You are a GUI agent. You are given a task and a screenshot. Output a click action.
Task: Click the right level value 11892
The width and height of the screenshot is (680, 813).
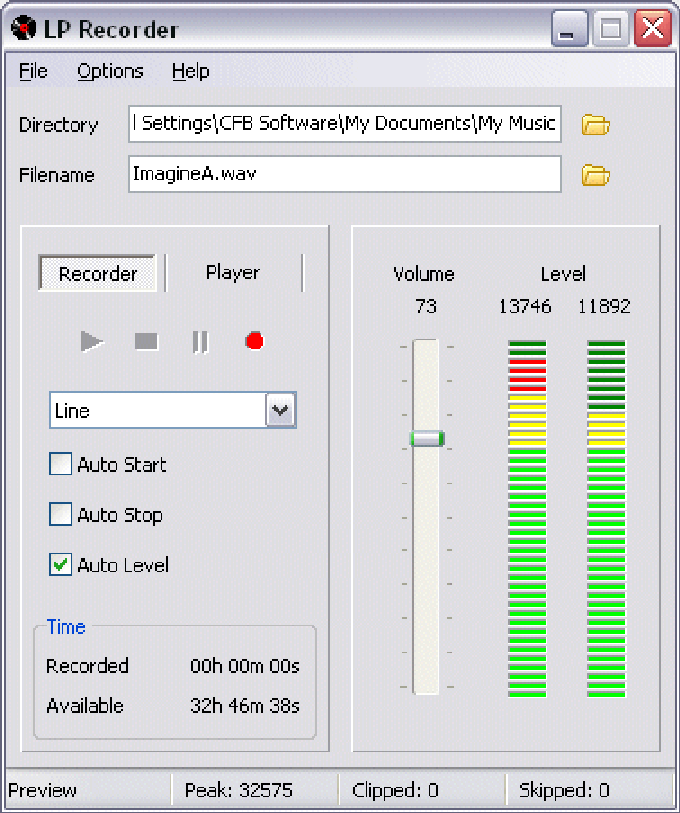click(604, 306)
